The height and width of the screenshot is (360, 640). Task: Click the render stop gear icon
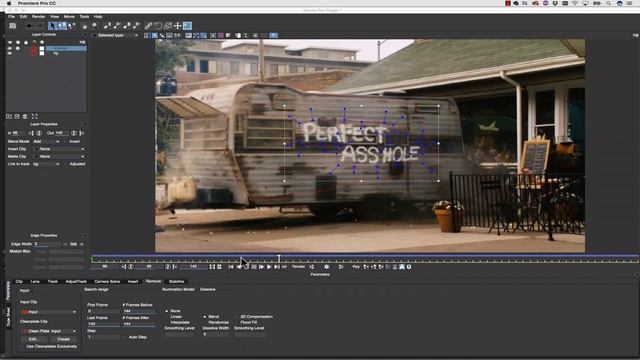click(x=327, y=267)
